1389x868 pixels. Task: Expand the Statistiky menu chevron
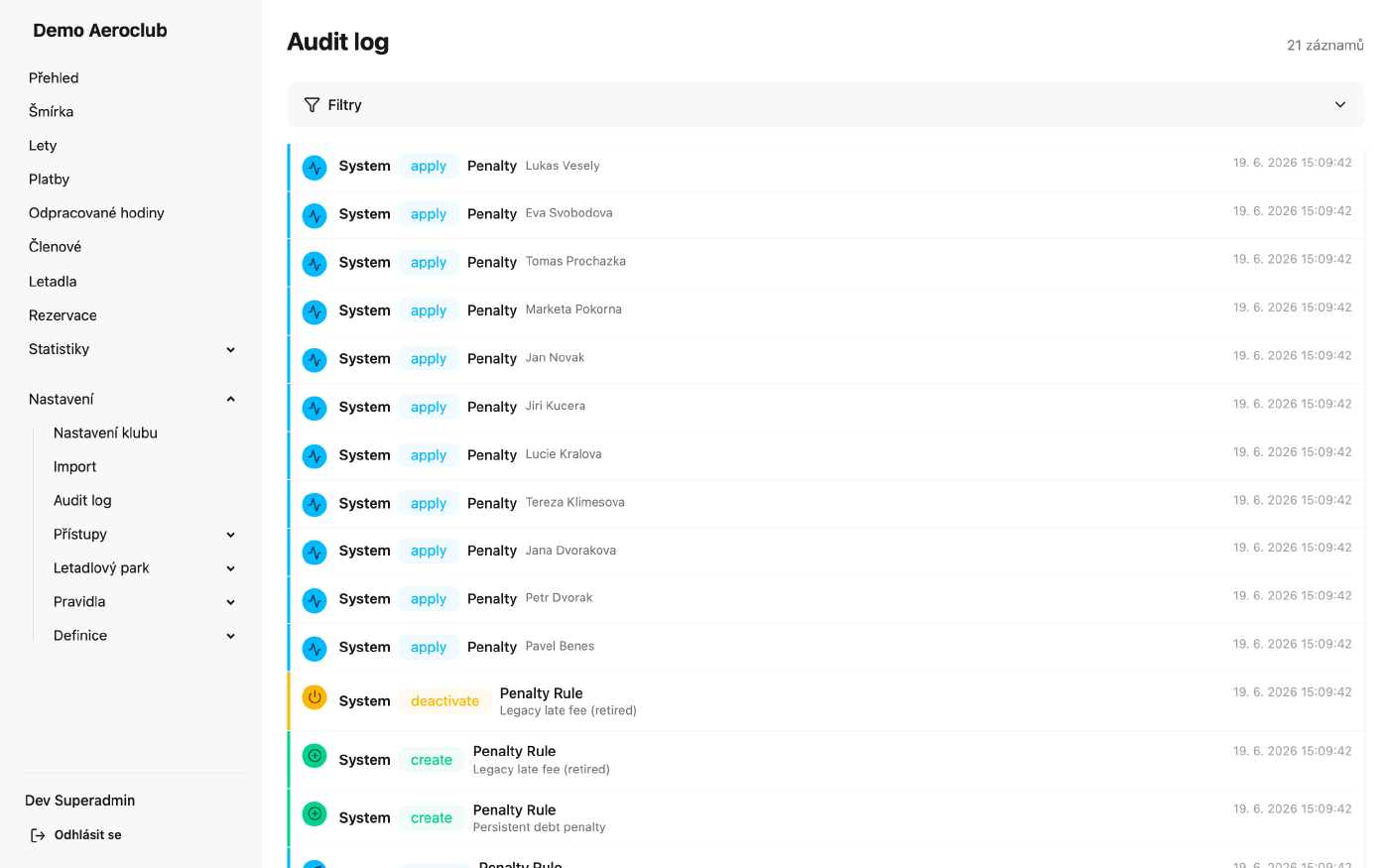231,350
